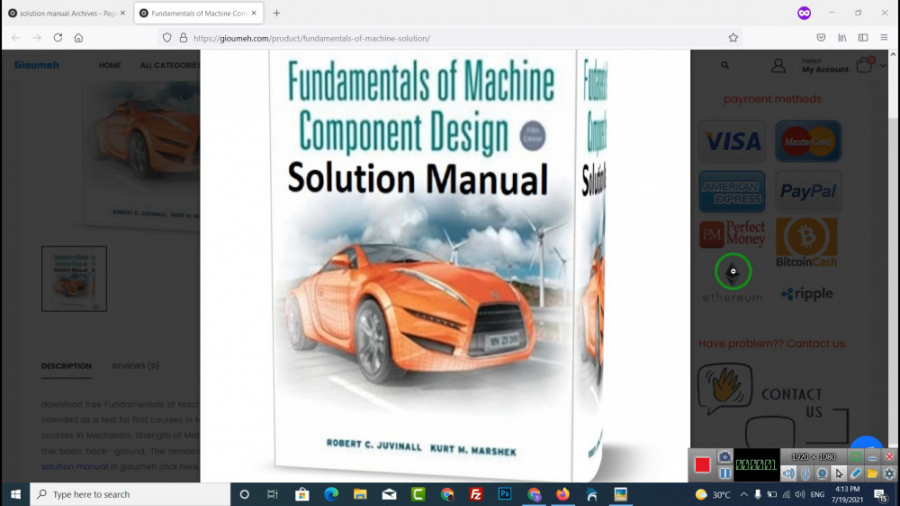Viewport: 900px width, 506px height.
Task: Open the notification center icon
Action: (x=881, y=495)
